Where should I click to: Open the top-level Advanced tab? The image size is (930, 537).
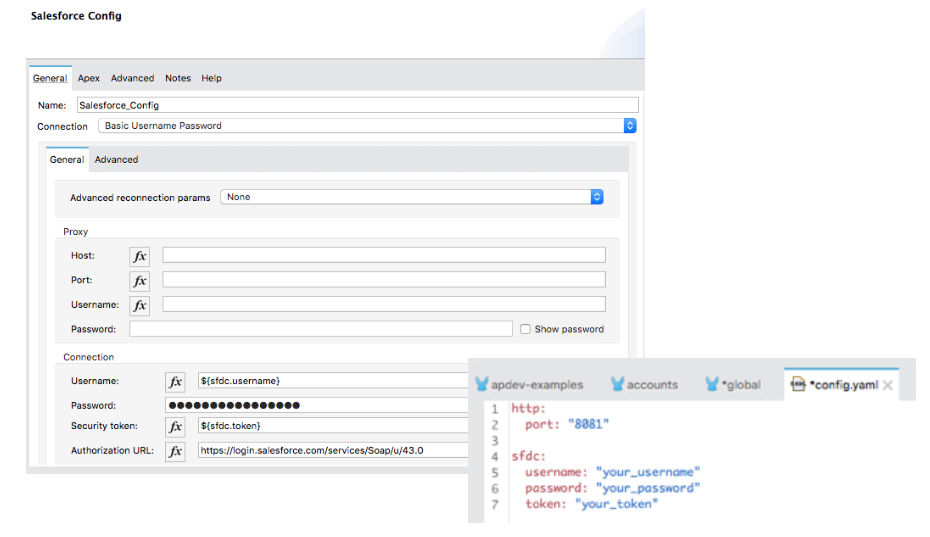pos(132,78)
